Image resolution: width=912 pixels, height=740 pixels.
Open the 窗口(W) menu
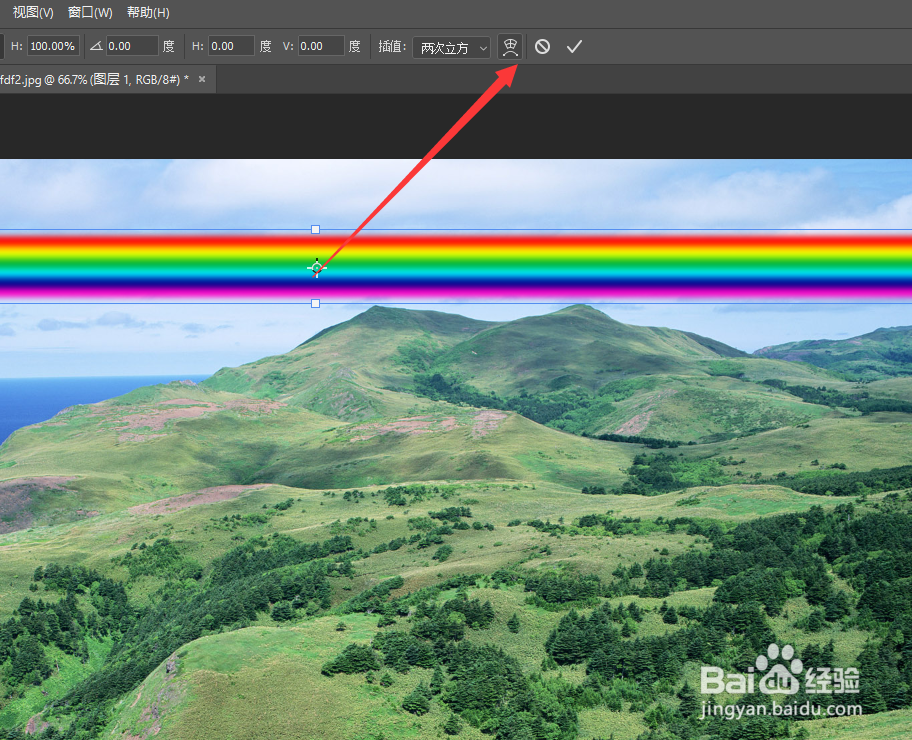90,12
